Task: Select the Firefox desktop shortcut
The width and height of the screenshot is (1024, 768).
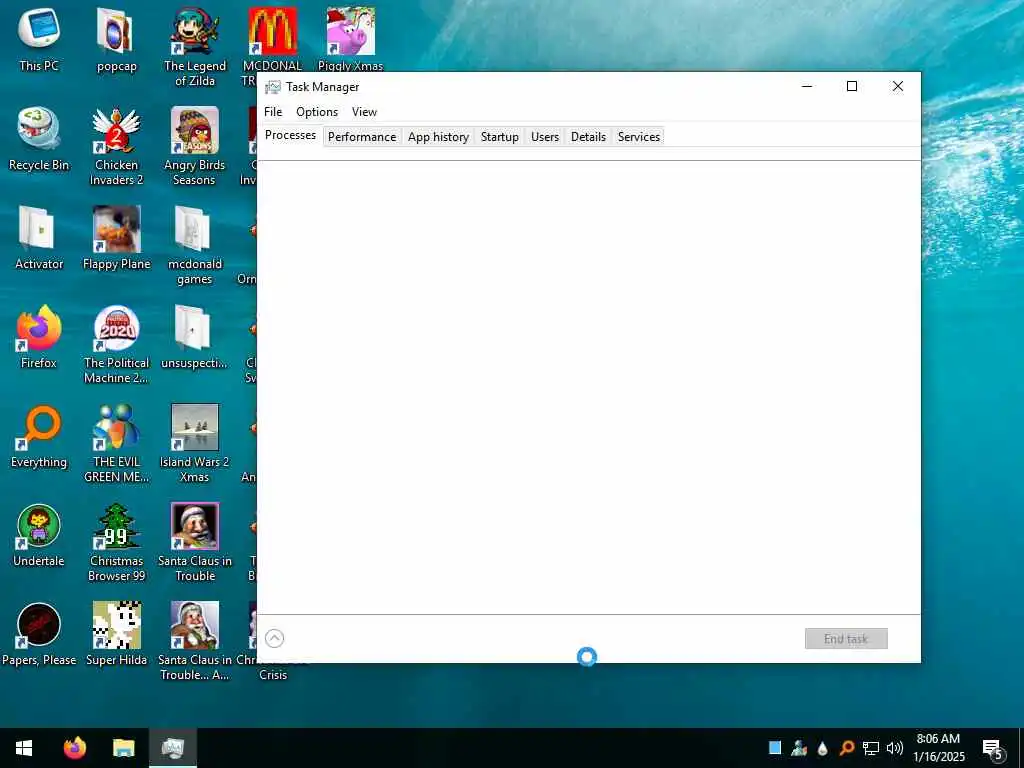Action: 39,337
